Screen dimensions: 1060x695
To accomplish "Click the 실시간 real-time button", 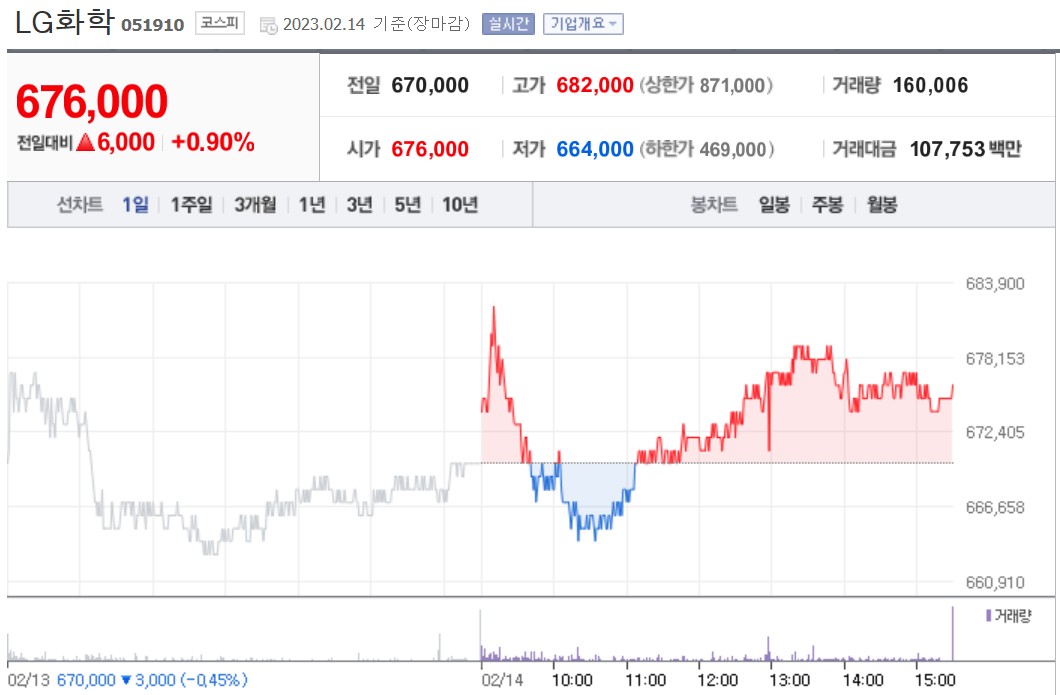I will tap(508, 24).
